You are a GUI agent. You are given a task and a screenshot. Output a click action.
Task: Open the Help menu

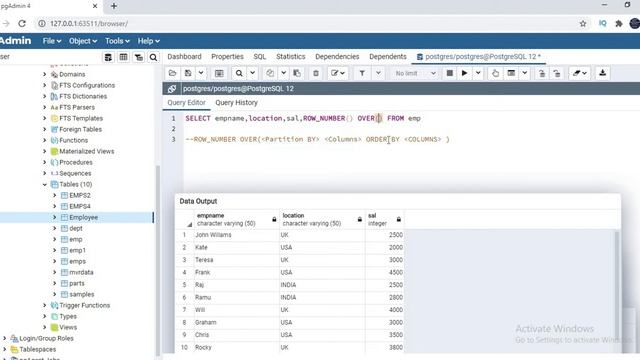click(x=149, y=41)
